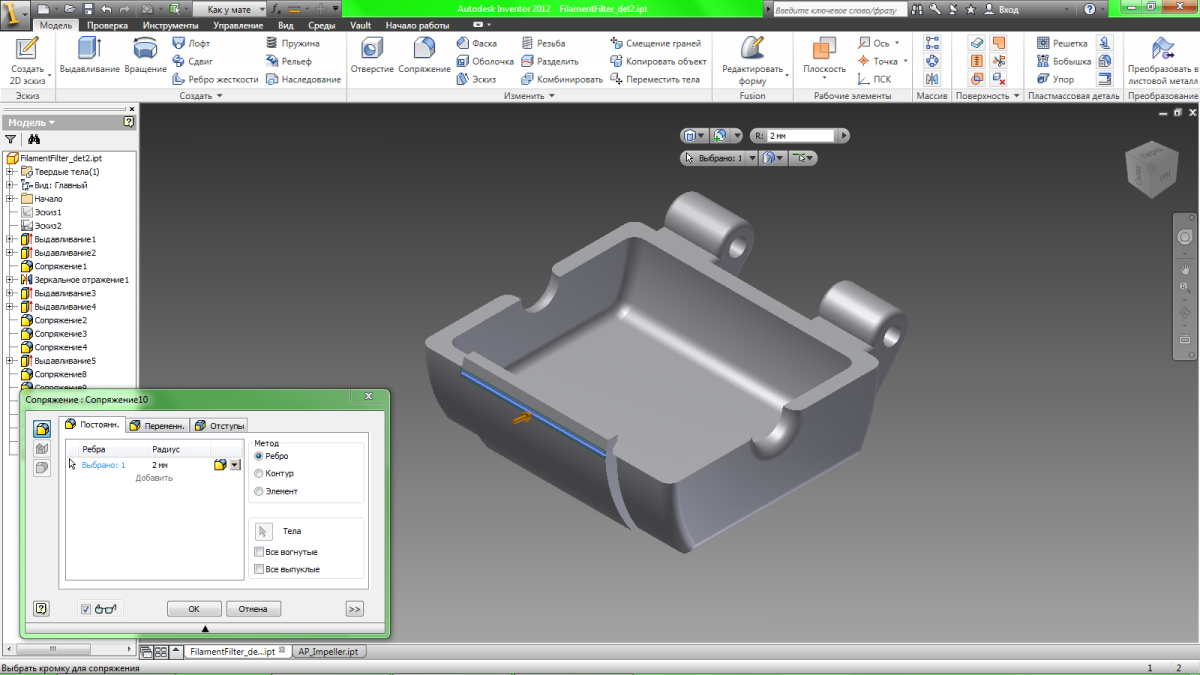Open the Как у мате material dropdown
Image resolution: width=1200 pixels, height=675 pixels.
[229, 8]
